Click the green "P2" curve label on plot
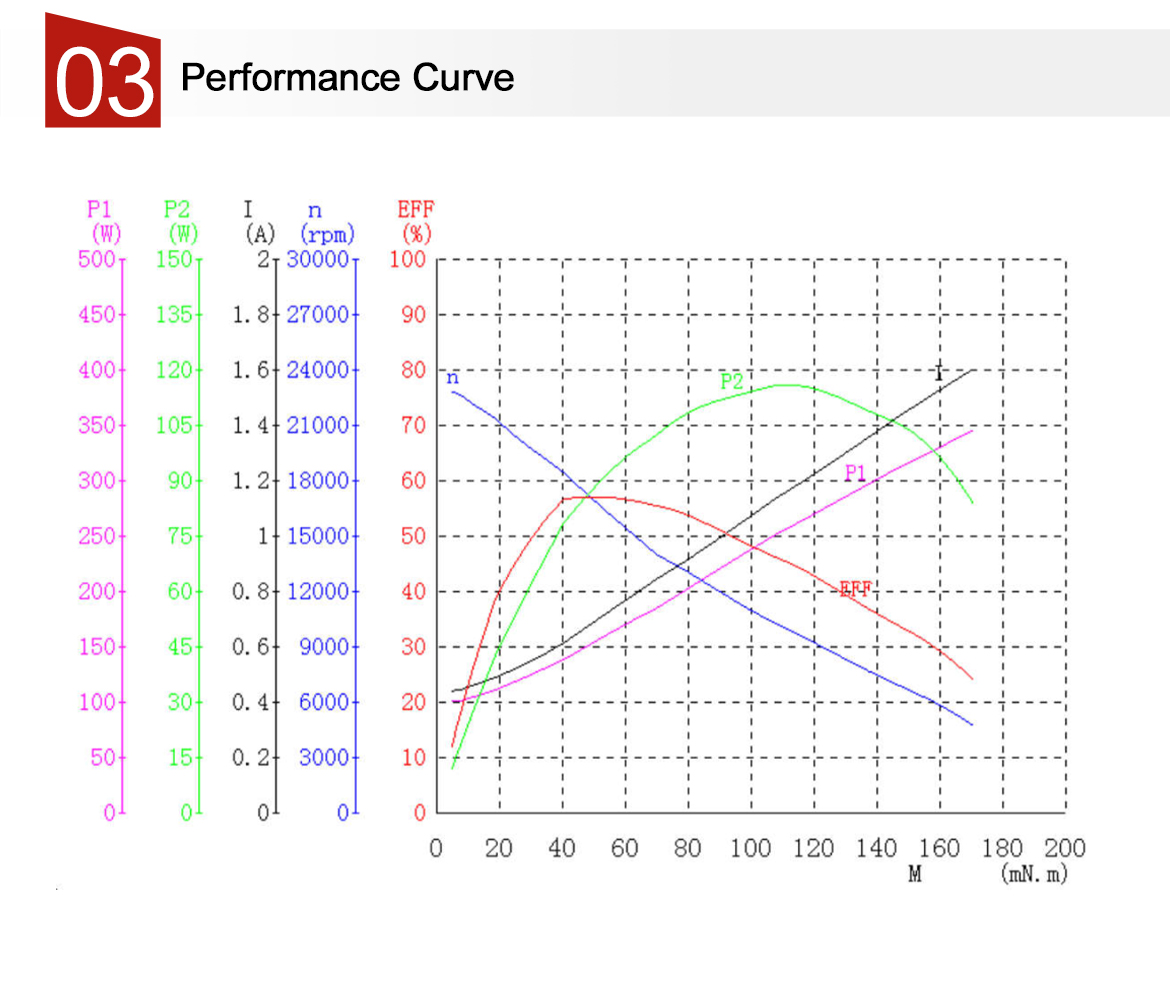Viewport: 1170px width, 987px height. click(x=732, y=381)
